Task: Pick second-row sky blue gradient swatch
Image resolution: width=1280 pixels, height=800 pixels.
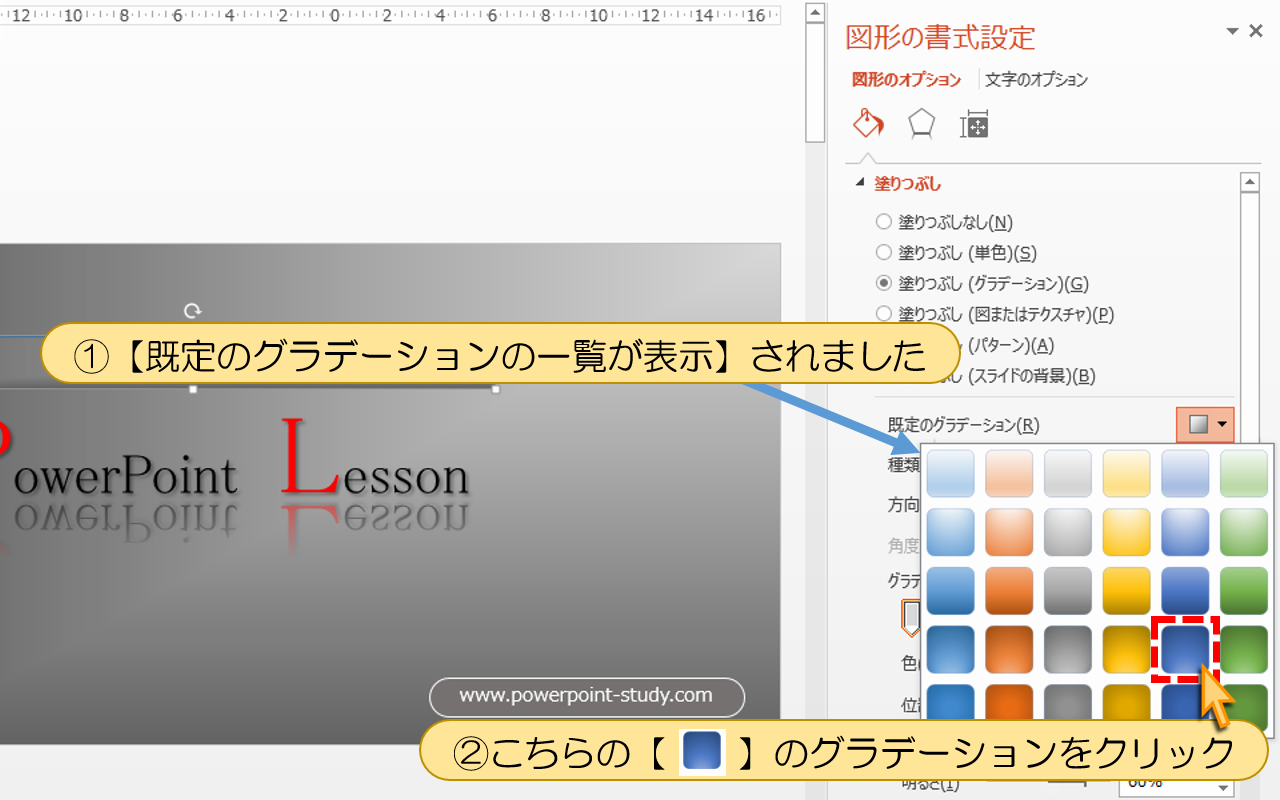Action: (950, 532)
